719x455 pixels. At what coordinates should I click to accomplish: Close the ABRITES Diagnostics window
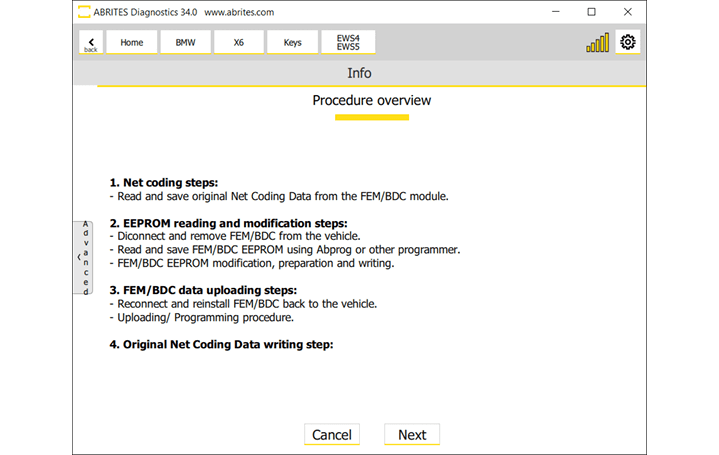[x=629, y=12]
